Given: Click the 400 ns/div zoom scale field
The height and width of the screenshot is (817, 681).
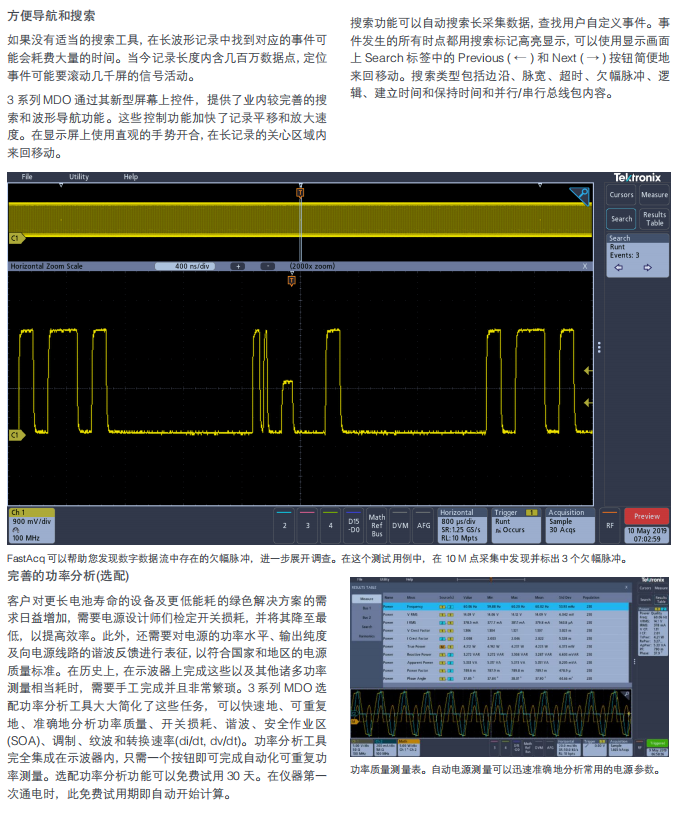Looking at the screenshot, I should [x=185, y=266].
